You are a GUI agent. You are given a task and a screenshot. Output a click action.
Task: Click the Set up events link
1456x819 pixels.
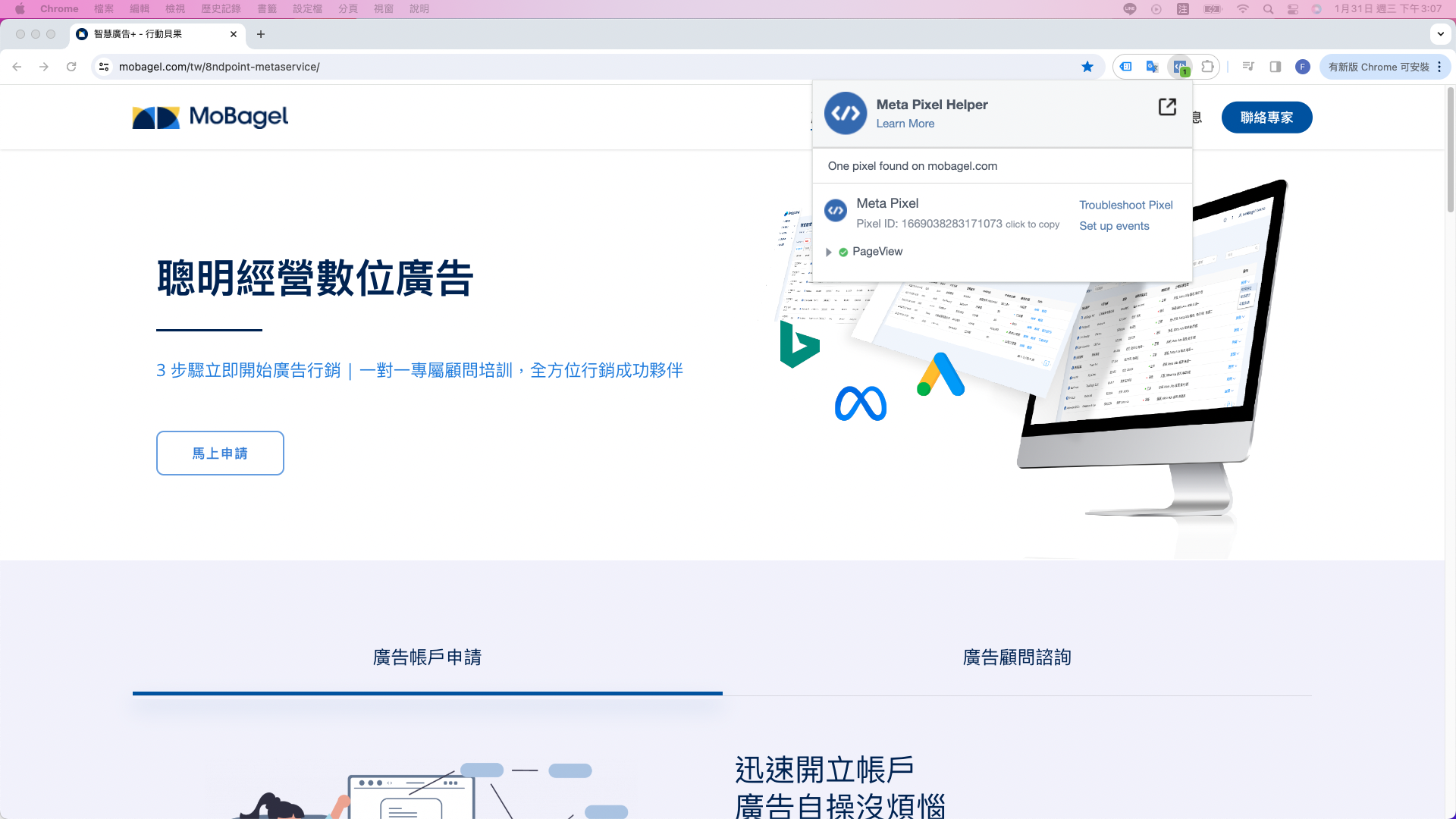coord(1114,226)
